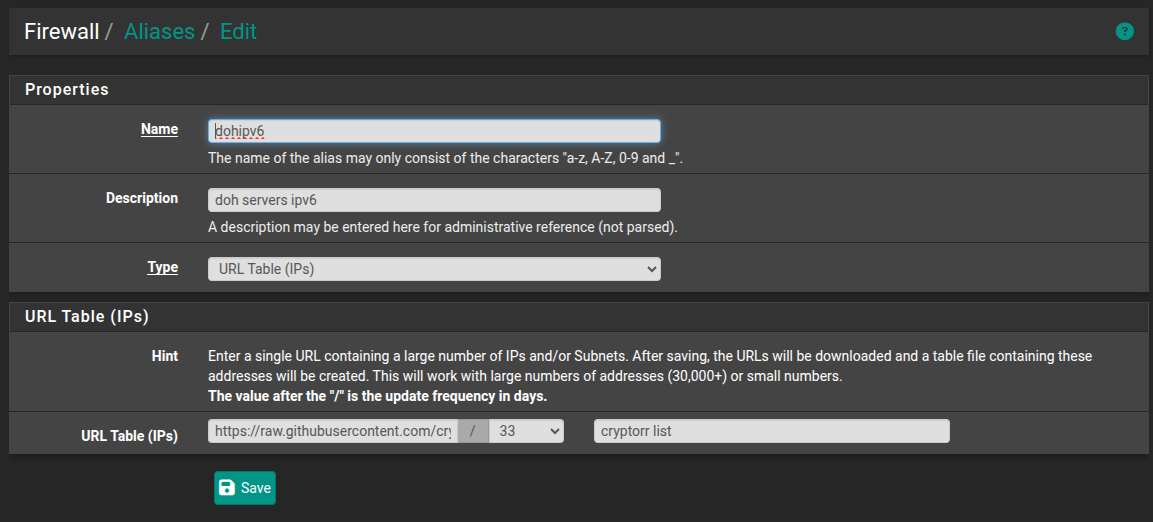Viewport: 1153px width, 522px height.
Task: Expand the update frequency dropdown showing 33
Action: pos(526,431)
